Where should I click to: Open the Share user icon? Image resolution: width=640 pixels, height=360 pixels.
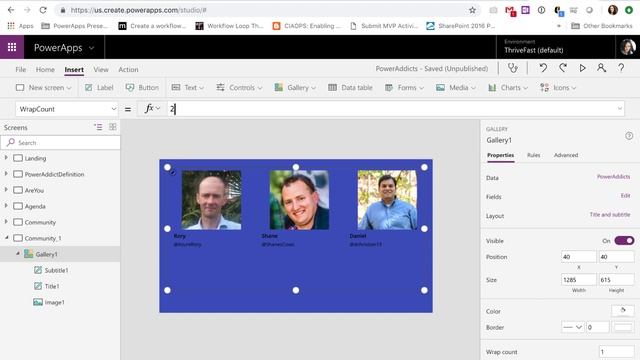(x=601, y=68)
